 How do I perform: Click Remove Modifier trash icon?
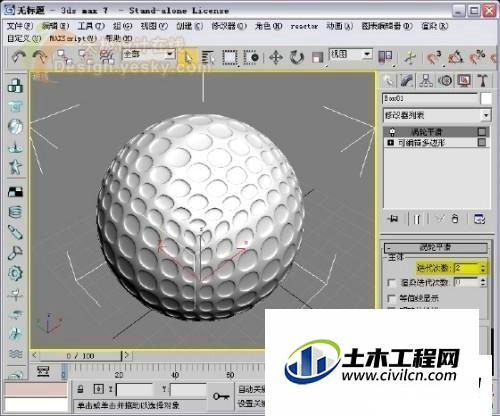[455, 219]
